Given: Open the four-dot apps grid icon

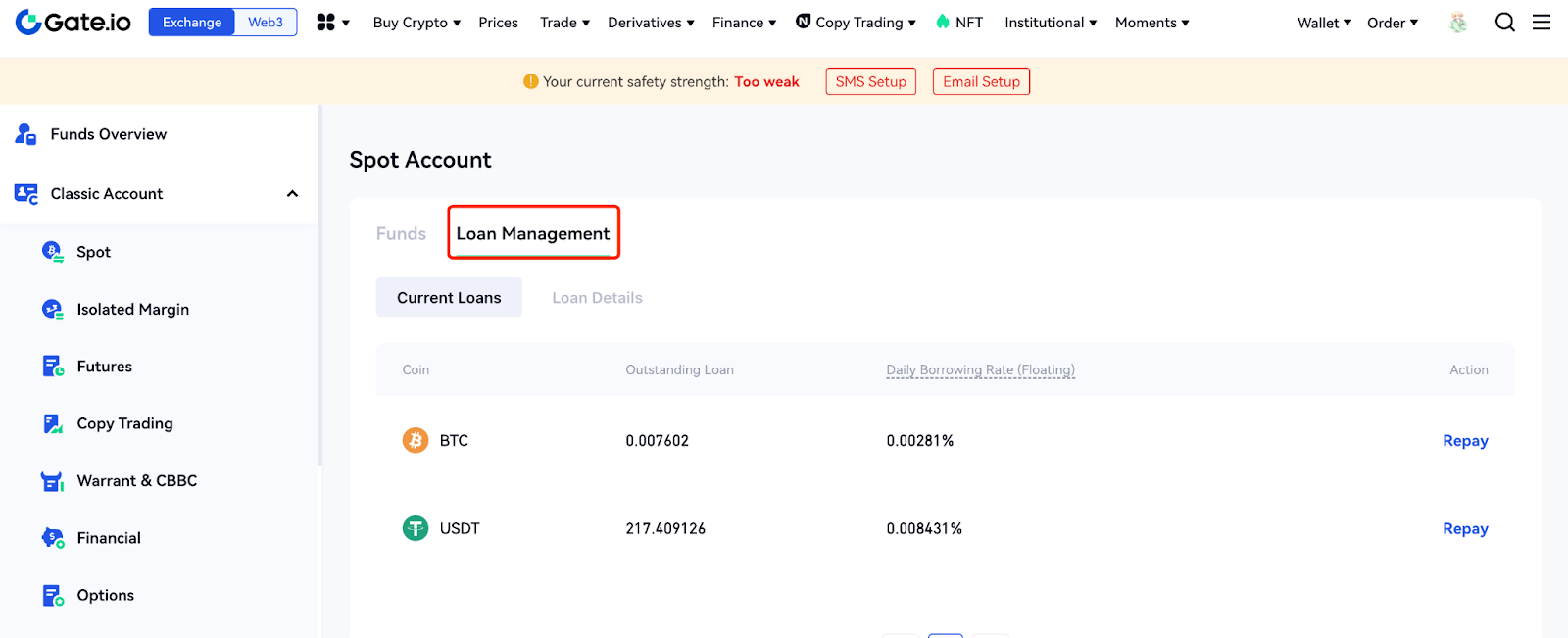Looking at the screenshot, I should click(326, 22).
